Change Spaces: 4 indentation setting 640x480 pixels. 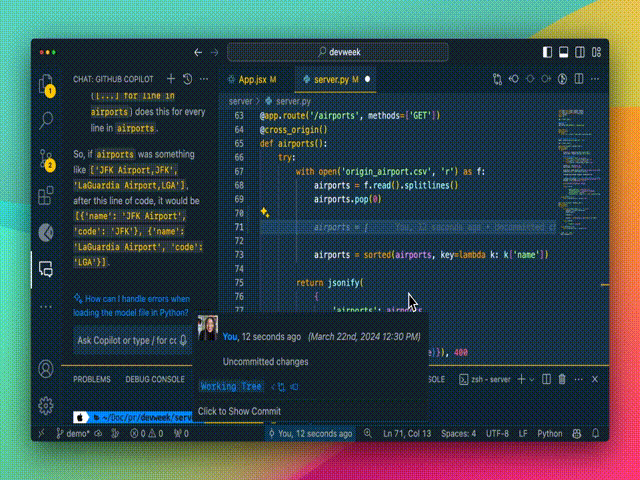(x=458, y=433)
